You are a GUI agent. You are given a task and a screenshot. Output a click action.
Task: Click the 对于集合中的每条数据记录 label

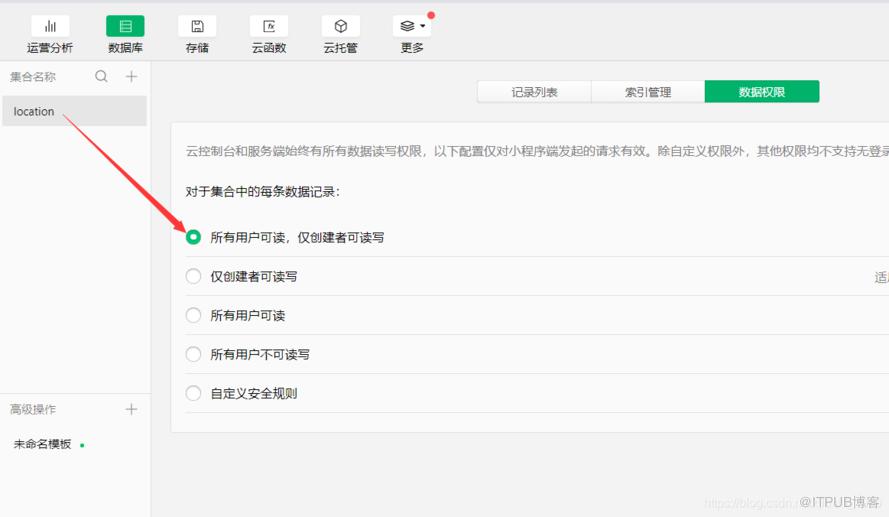[x=263, y=192]
